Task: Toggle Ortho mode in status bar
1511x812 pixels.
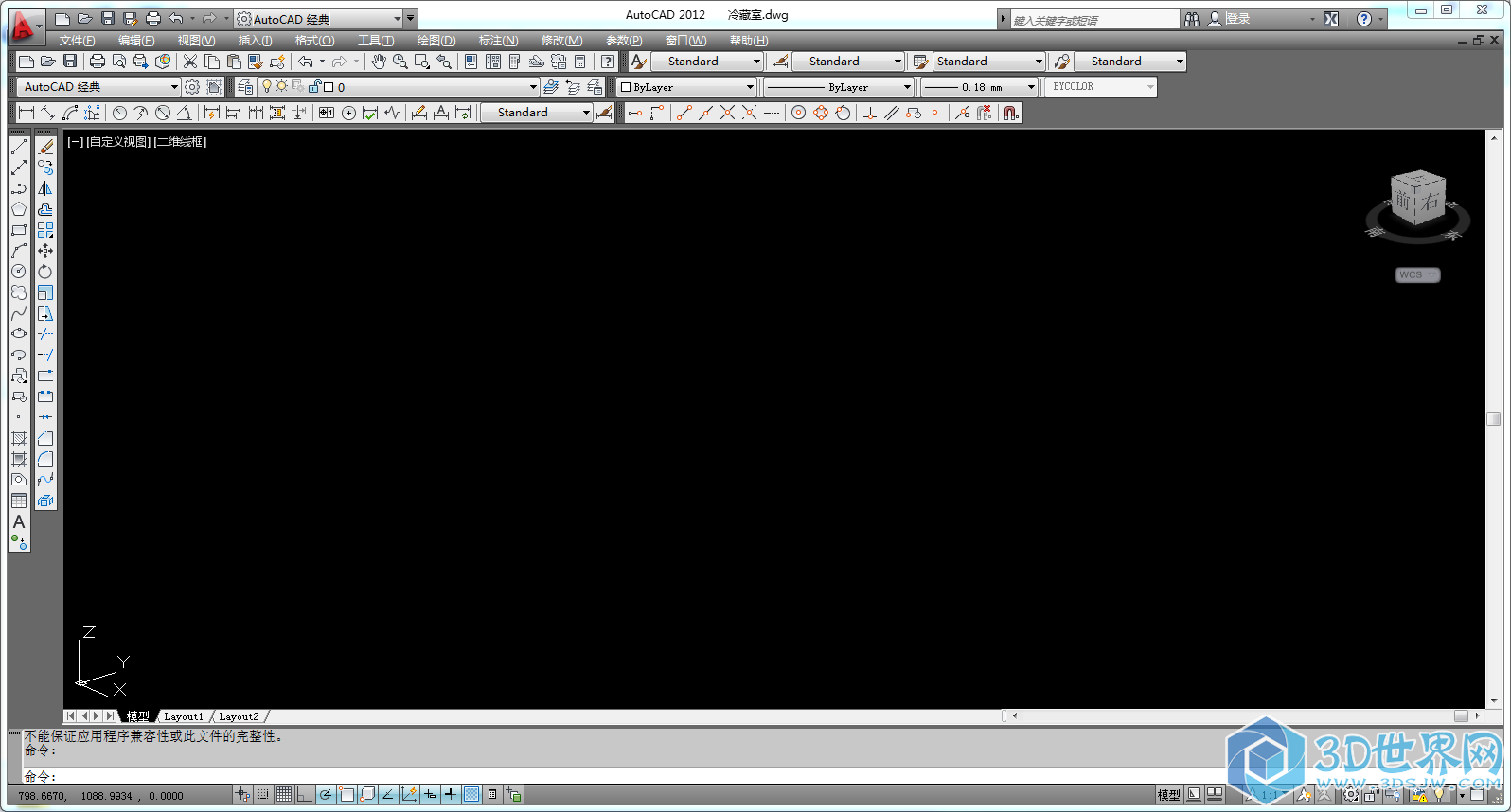Action: 305,795
